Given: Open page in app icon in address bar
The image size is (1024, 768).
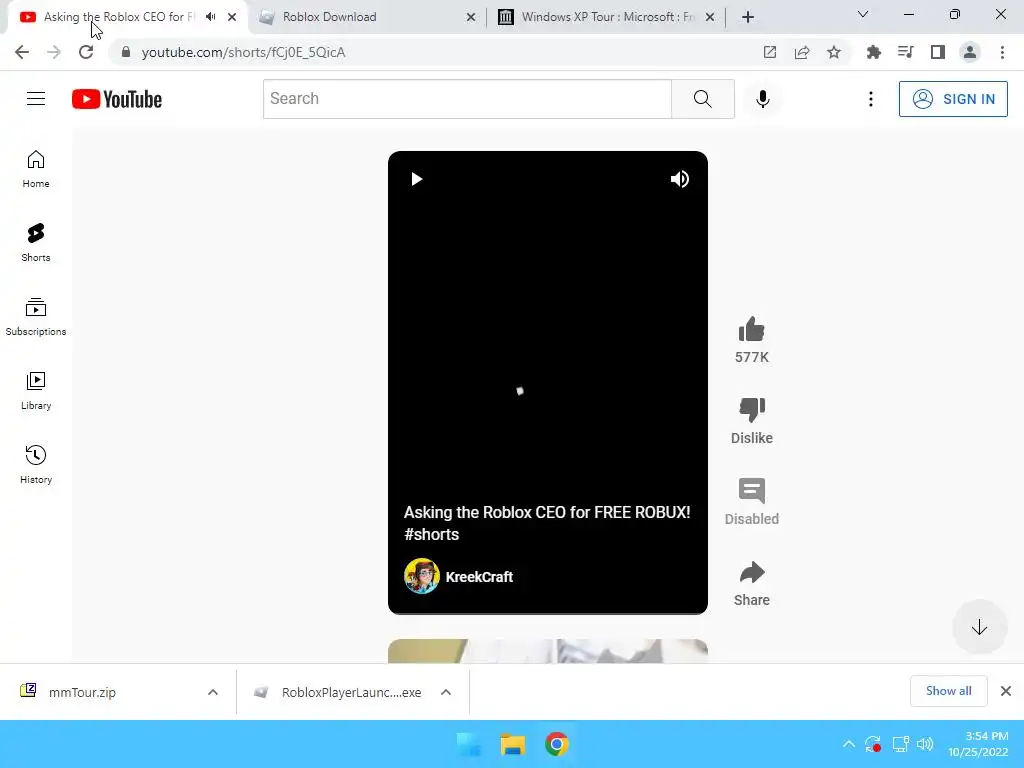Looking at the screenshot, I should (x=770, y=52).
